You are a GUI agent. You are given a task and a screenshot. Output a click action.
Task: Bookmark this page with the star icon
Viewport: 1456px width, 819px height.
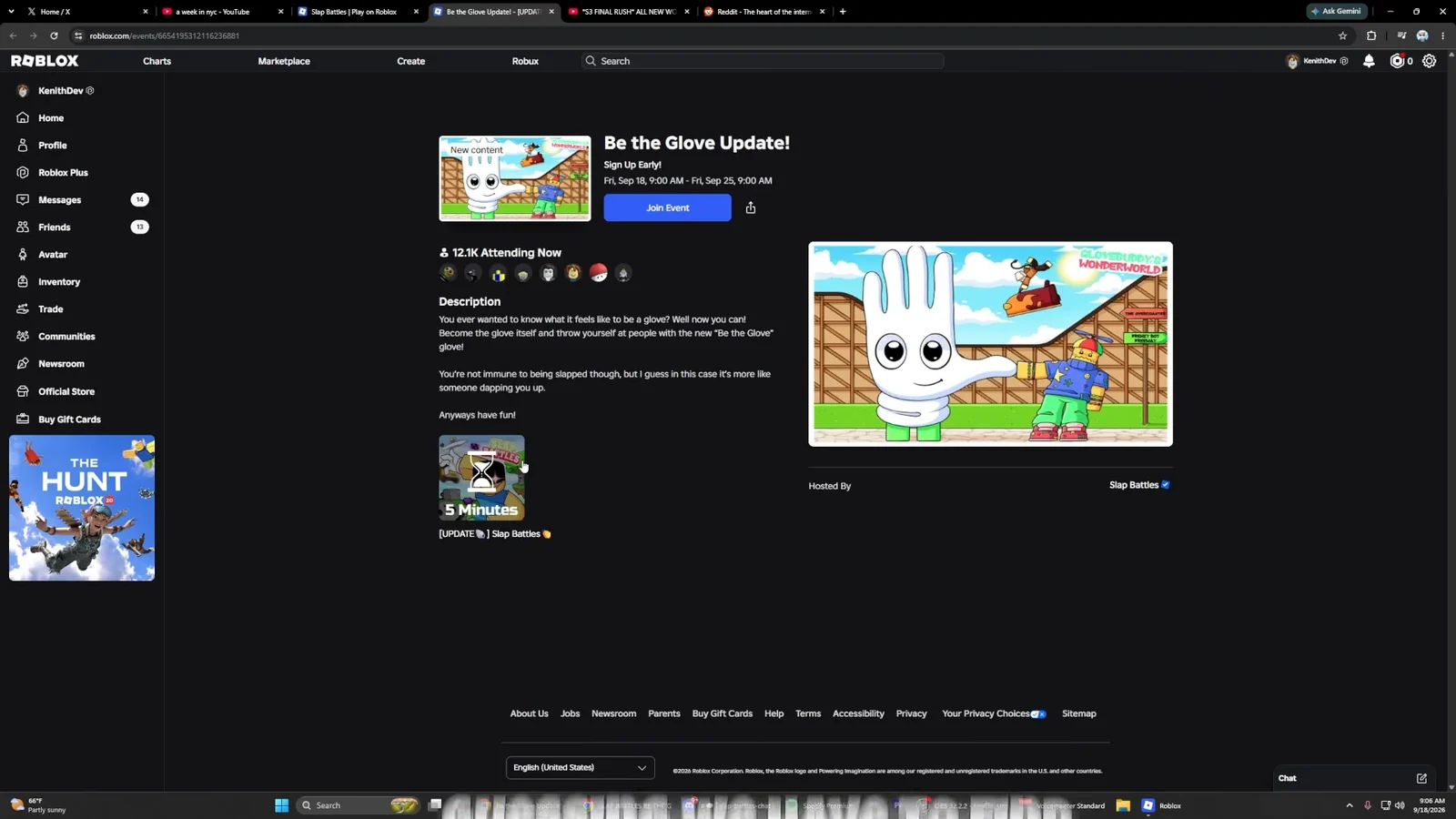[x=1342, y=35]
